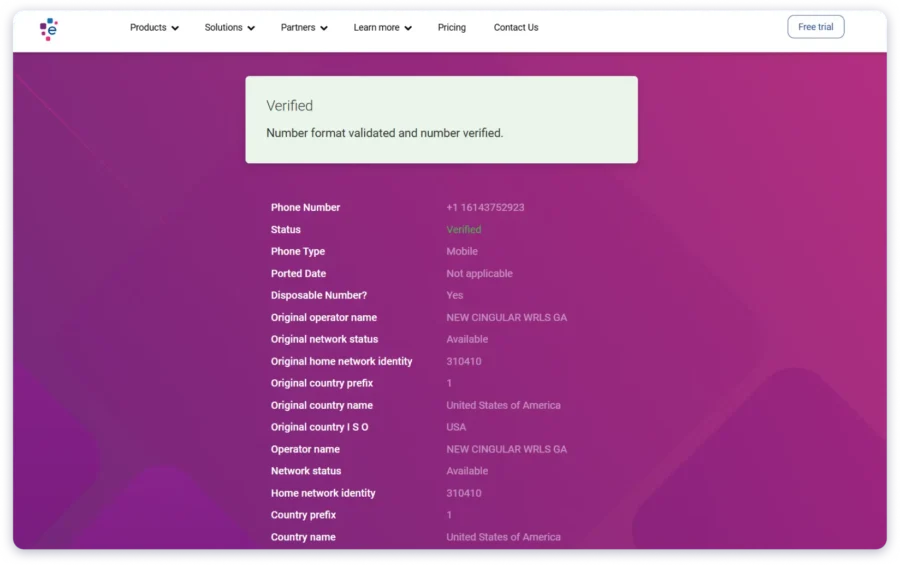Screen dimensions: 900x565
Task: Click the Country name label
Action: tap(303, 537)
